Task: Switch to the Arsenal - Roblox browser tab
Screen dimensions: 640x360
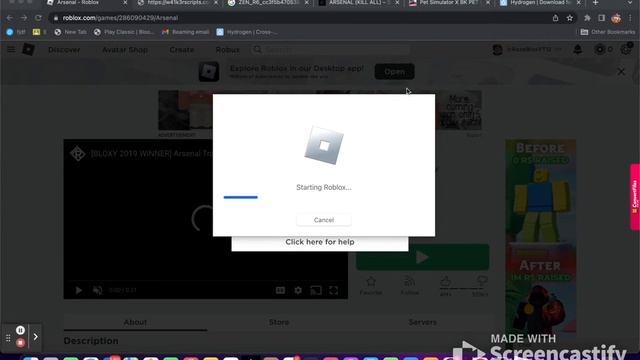Action: coord(86,3)
